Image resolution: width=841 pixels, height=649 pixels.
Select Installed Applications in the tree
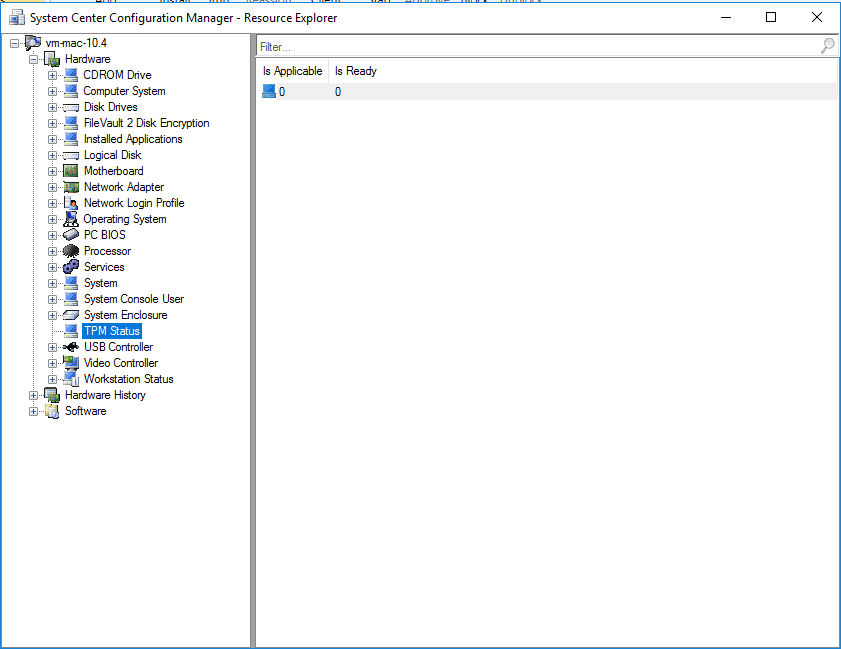133,139
